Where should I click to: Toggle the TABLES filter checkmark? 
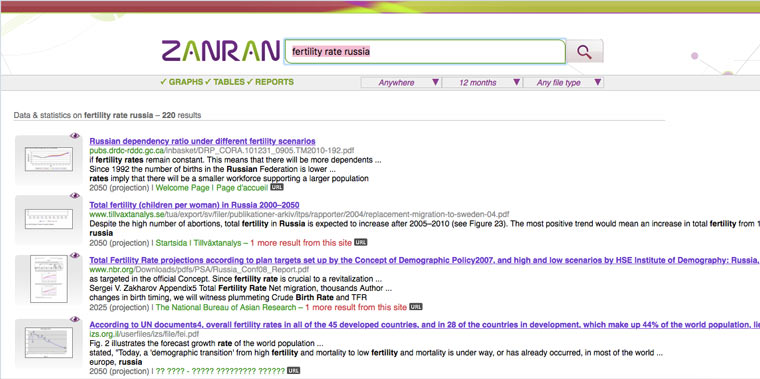coord(225,82)
